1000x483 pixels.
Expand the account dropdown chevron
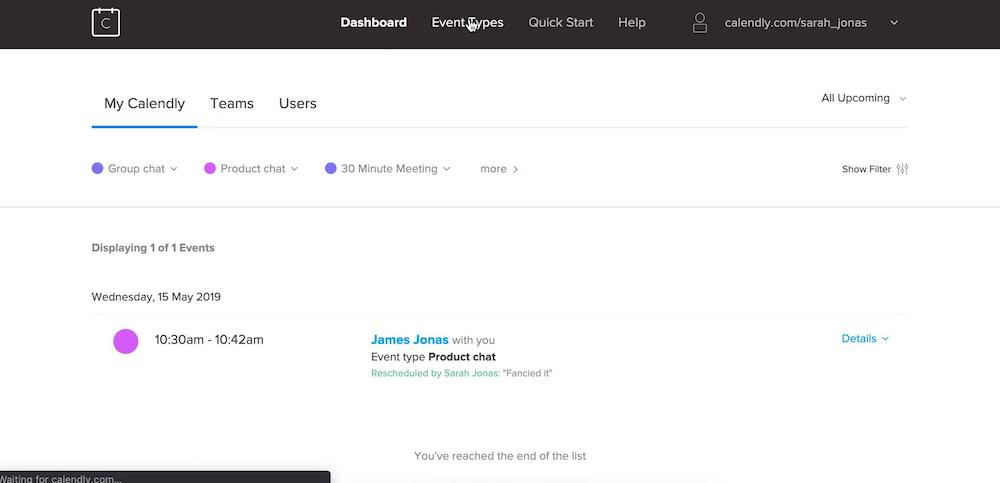[894, 23]
